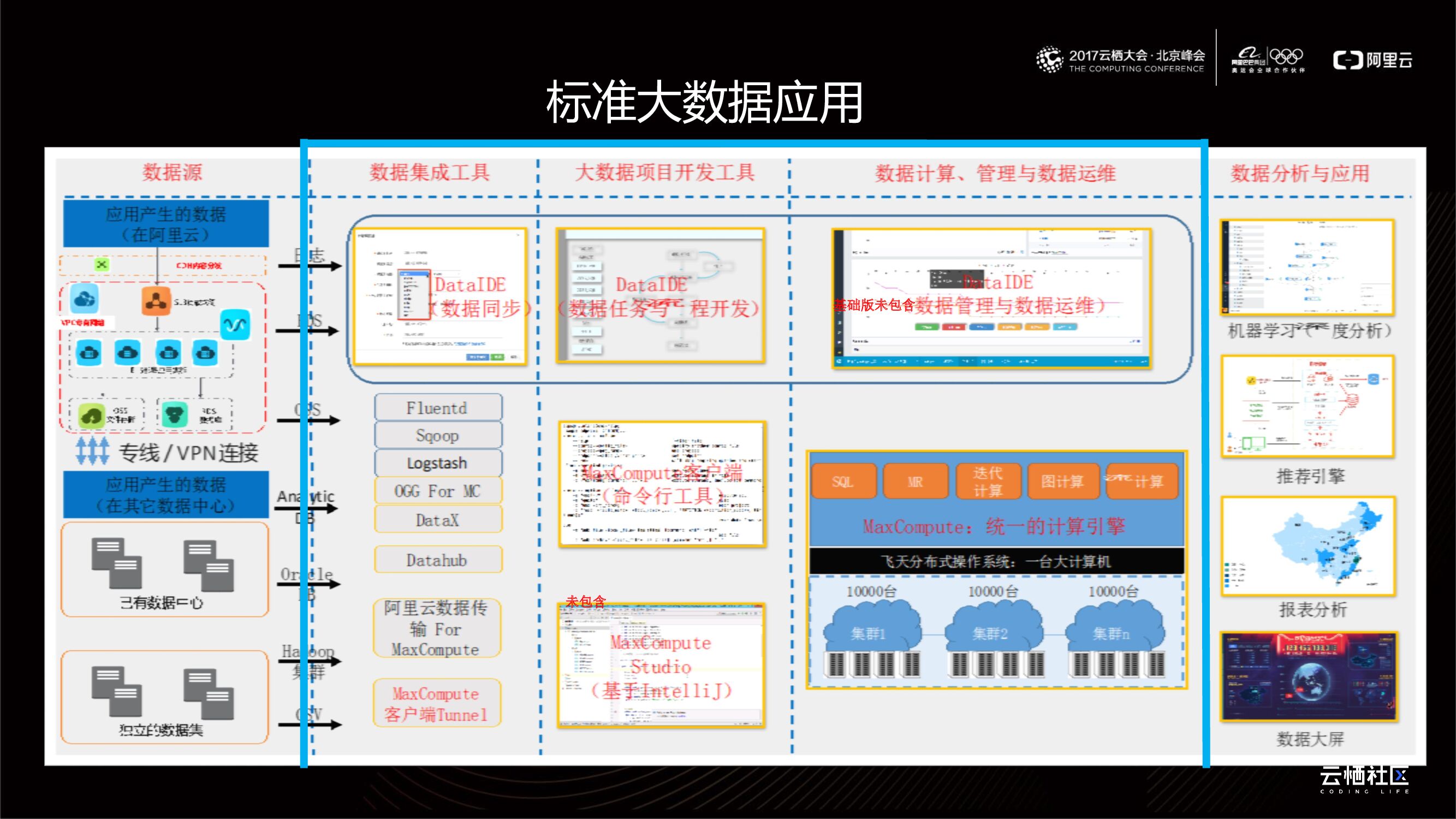
Task: Click the green OSS storage icon
Action: coord(92,417)
